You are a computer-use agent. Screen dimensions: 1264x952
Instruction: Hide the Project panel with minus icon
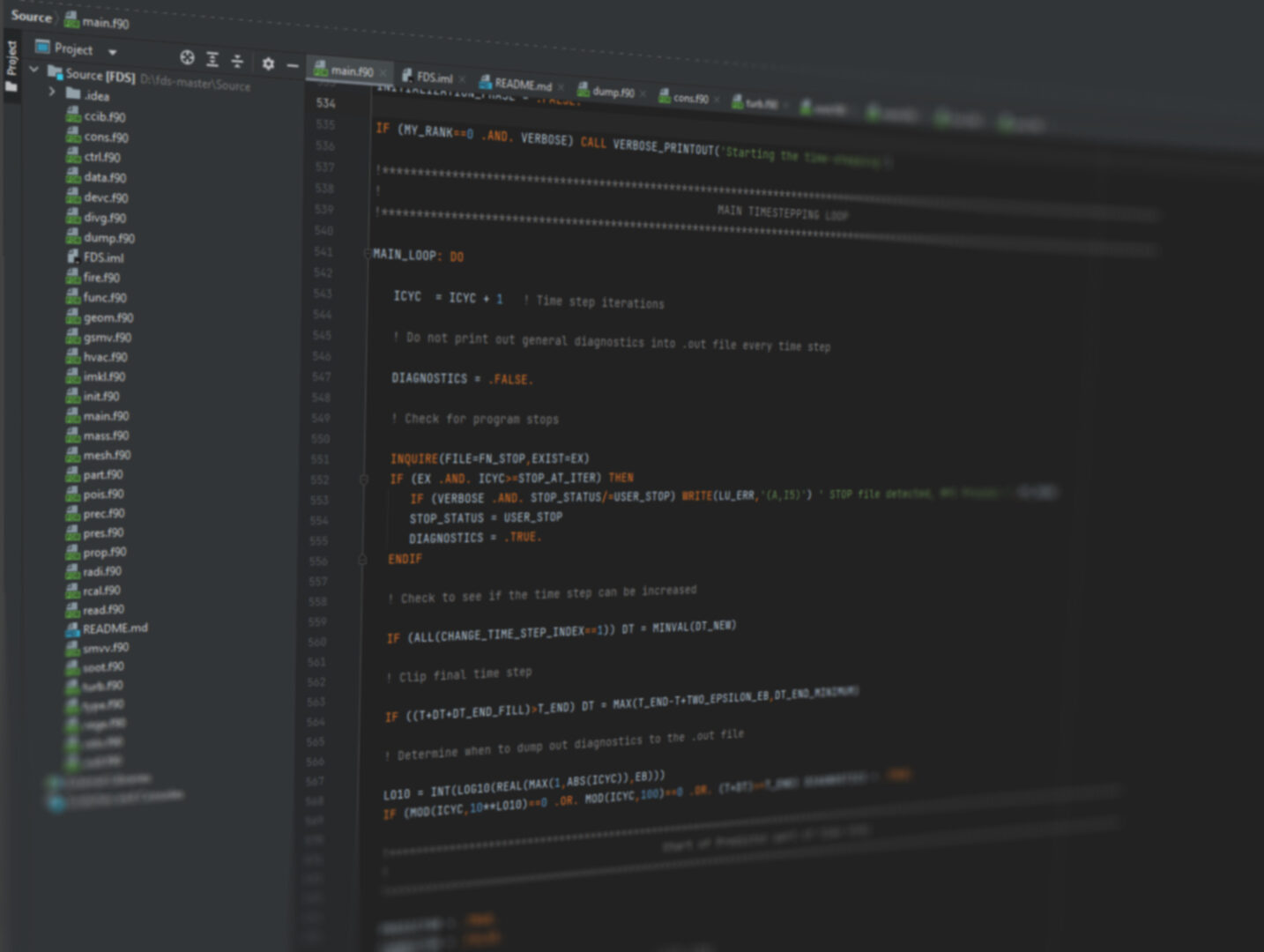tap(293, 65)
